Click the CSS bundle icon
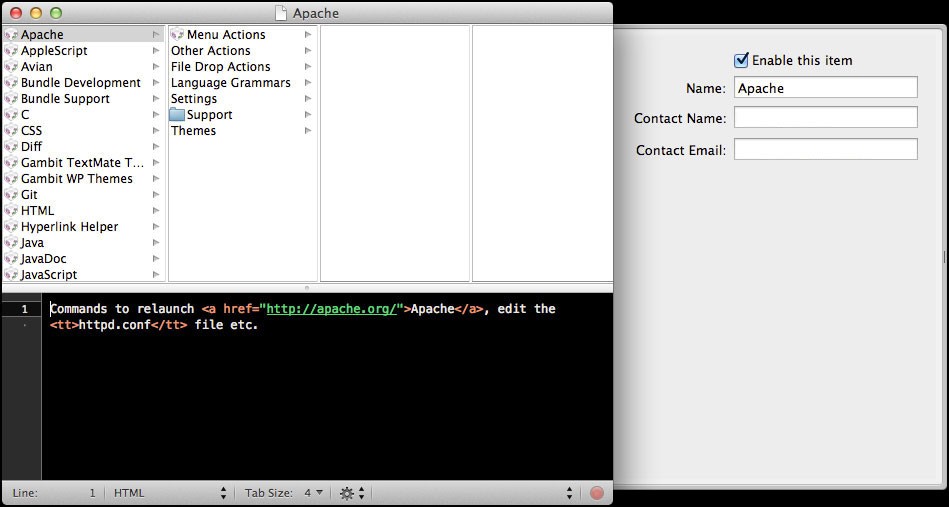Image resolution: width=949 pixels, height=507 pixels. 11,131
